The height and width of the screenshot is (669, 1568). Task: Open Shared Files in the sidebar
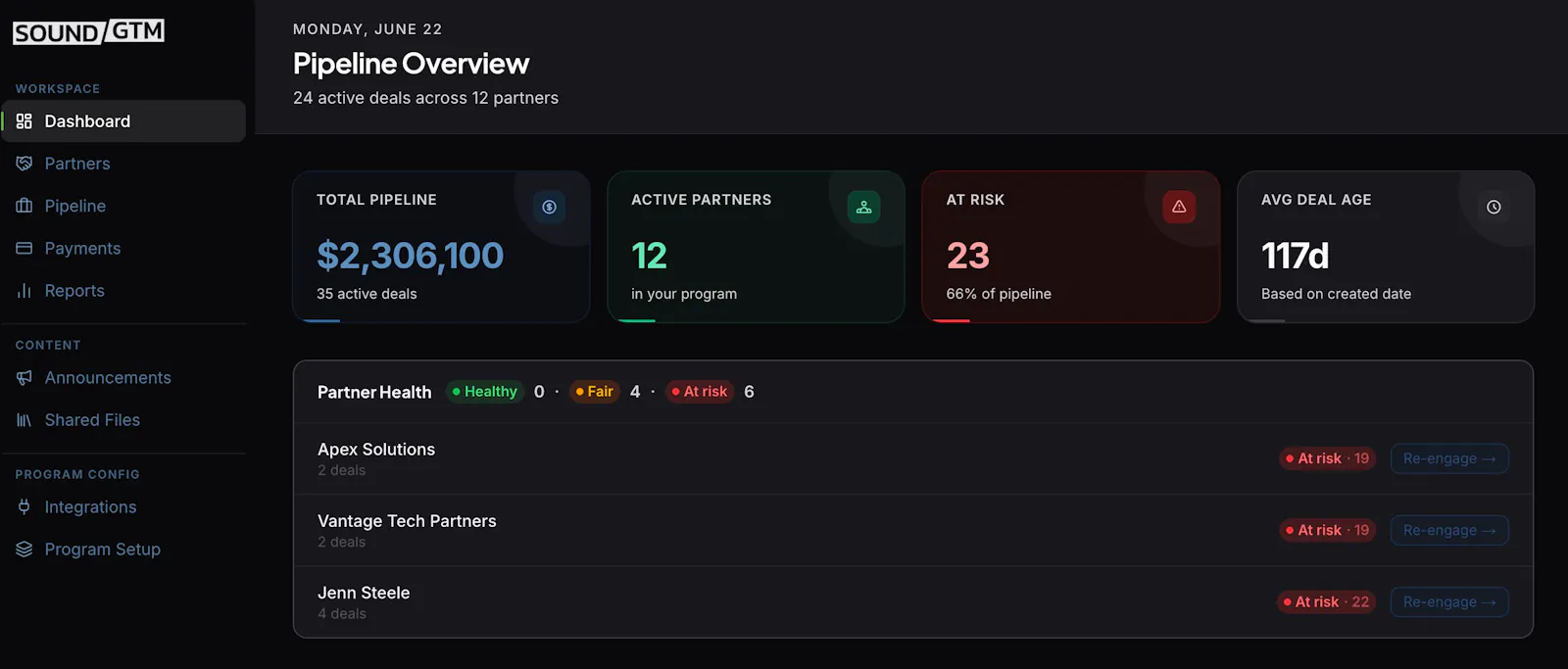(123, 420)
